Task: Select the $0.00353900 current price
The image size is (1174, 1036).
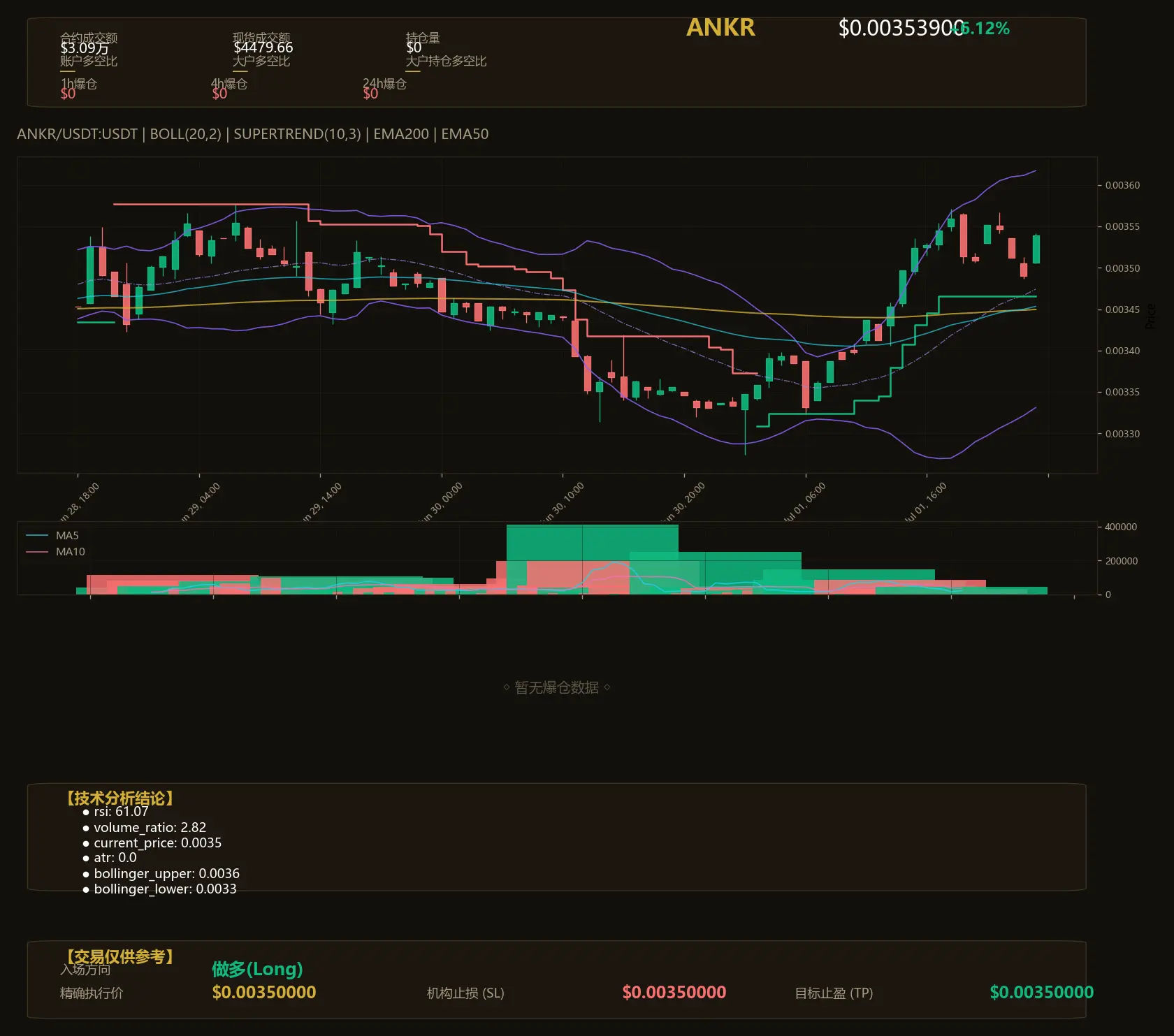Action: (901, 28)
